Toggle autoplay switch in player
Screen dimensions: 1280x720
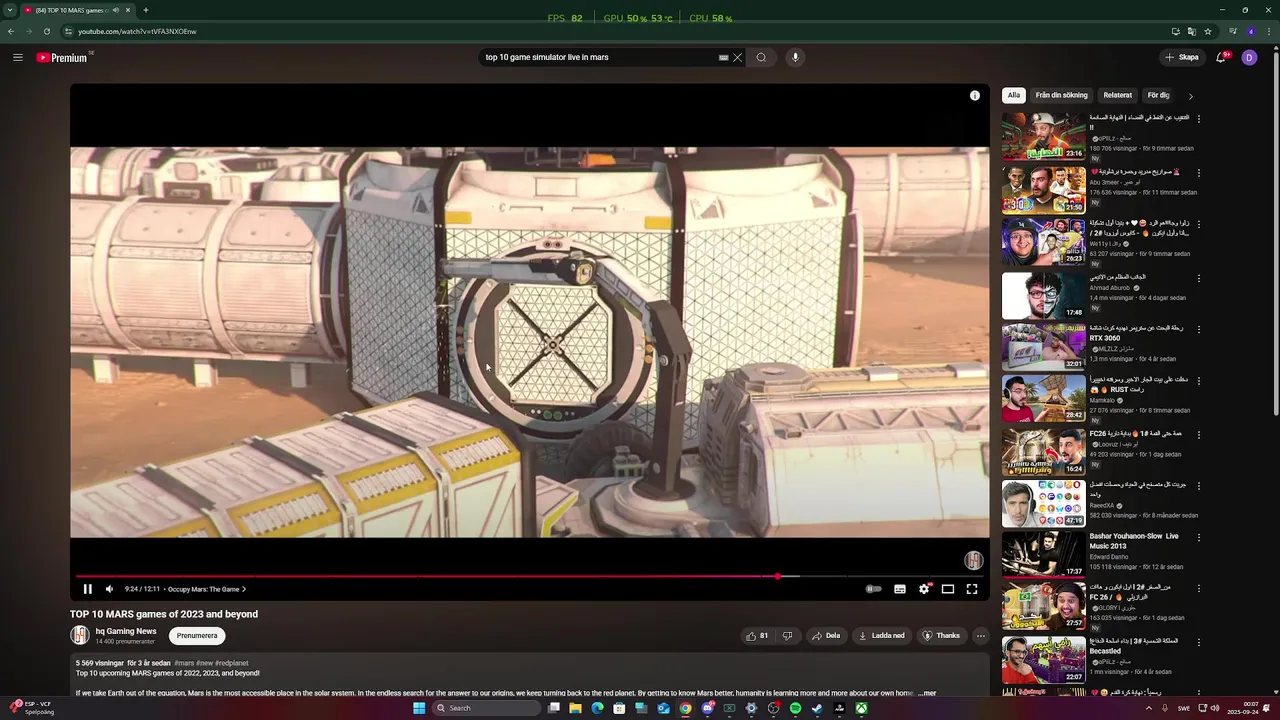click(x=873, y=589)
